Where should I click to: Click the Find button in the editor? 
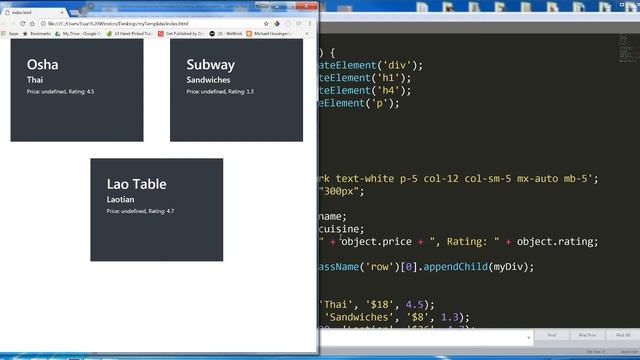(x=552, y=335)
